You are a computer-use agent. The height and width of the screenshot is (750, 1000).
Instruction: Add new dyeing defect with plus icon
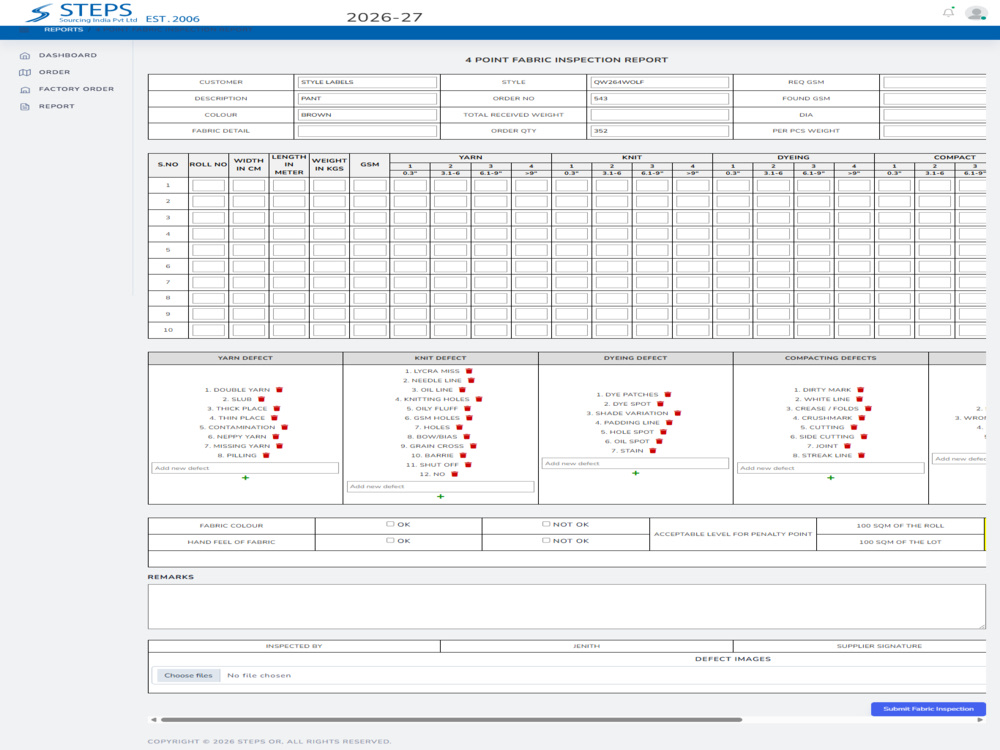pyautogui.click(x=636, y=473)
